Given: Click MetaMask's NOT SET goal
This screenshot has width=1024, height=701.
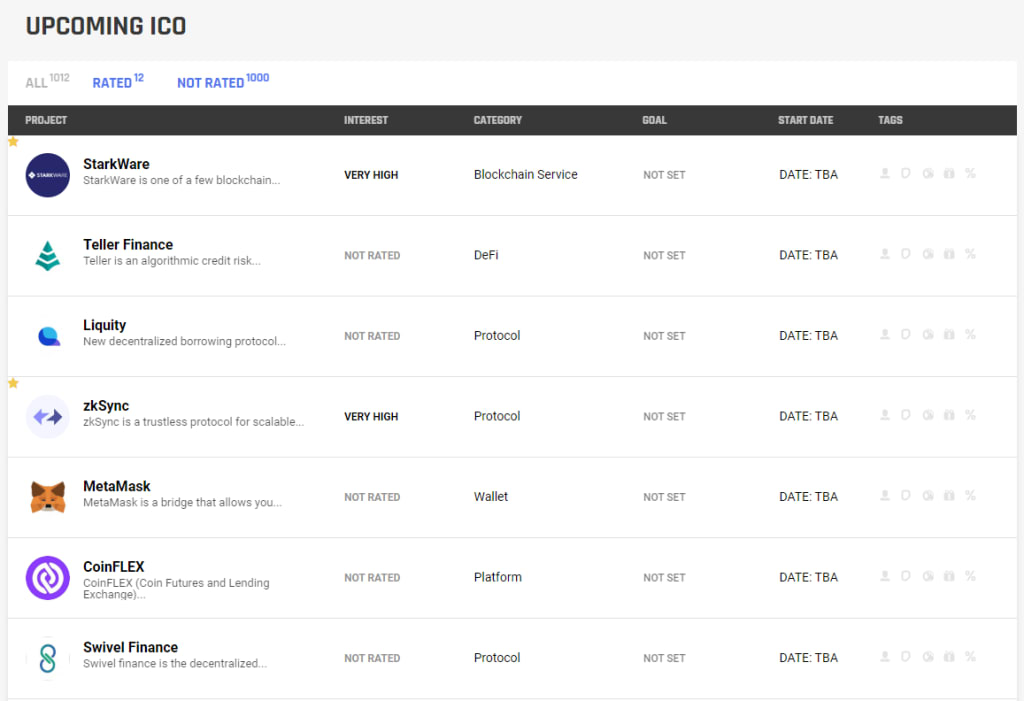Looking at the screenshot, I should 664,497.
